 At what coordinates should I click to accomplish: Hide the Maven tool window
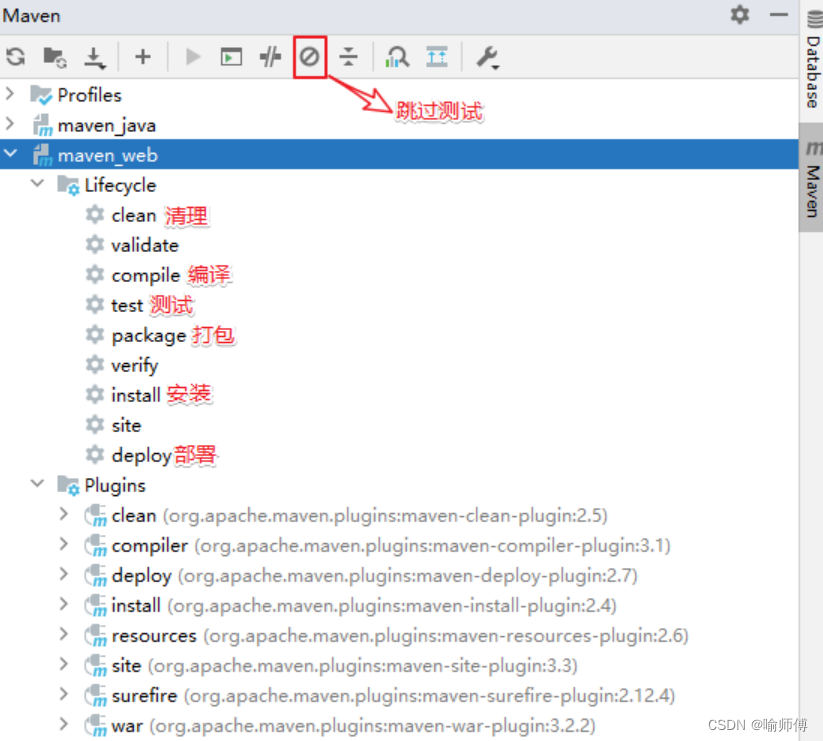(779, 15)
